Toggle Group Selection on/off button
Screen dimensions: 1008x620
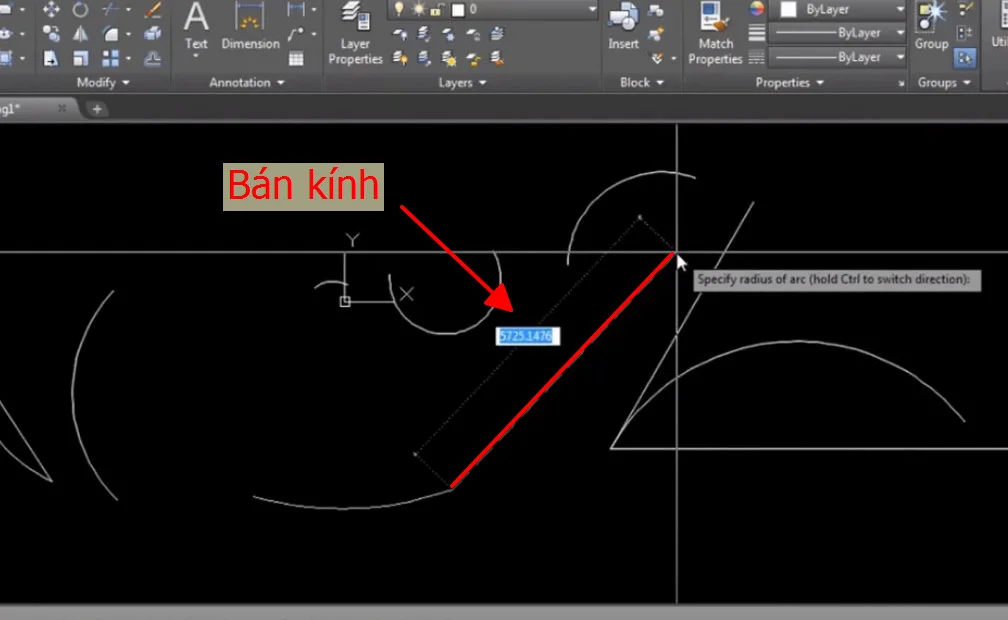pos(966,58)
